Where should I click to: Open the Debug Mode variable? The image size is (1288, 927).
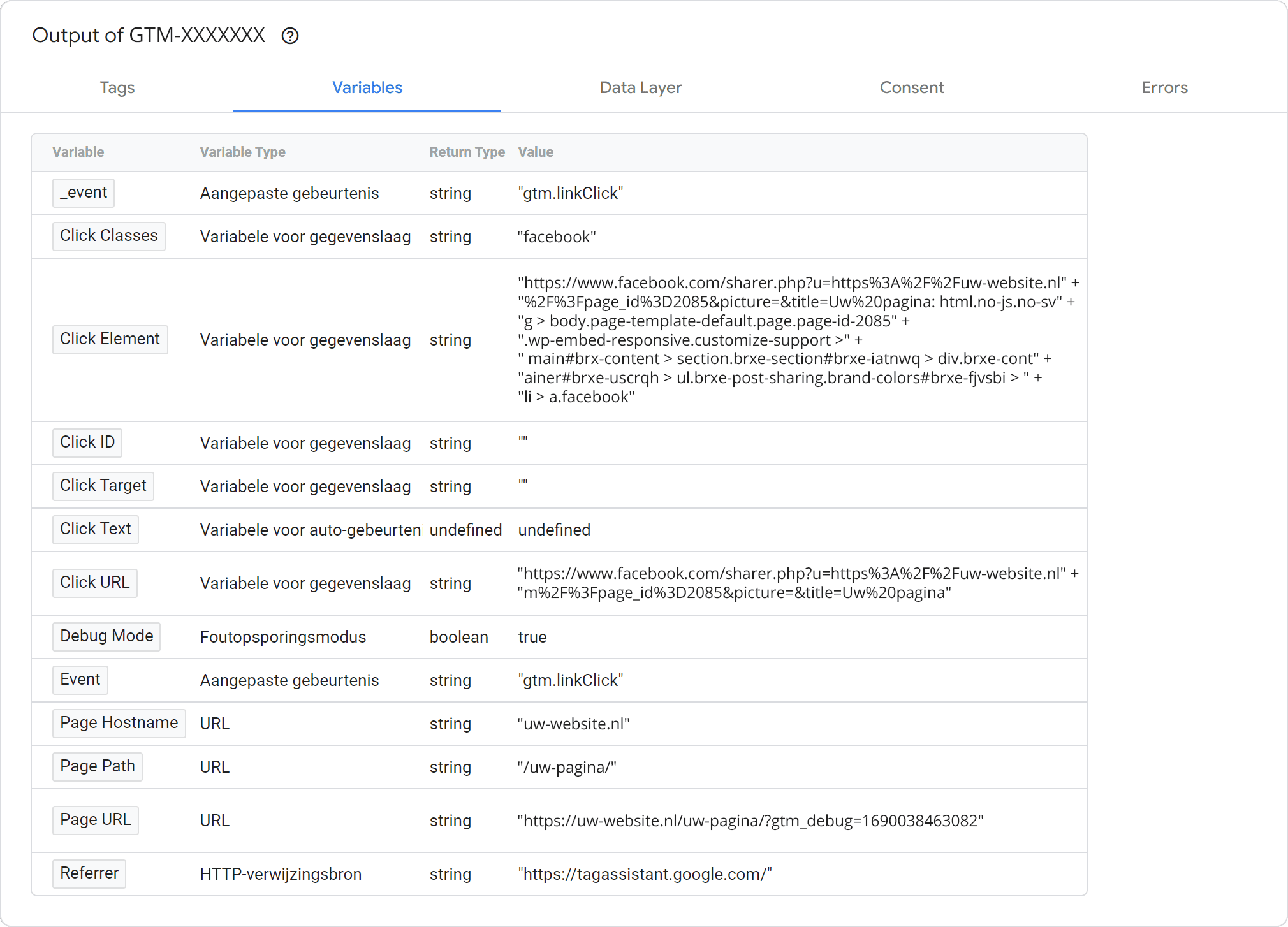click(x=106, y=636)
